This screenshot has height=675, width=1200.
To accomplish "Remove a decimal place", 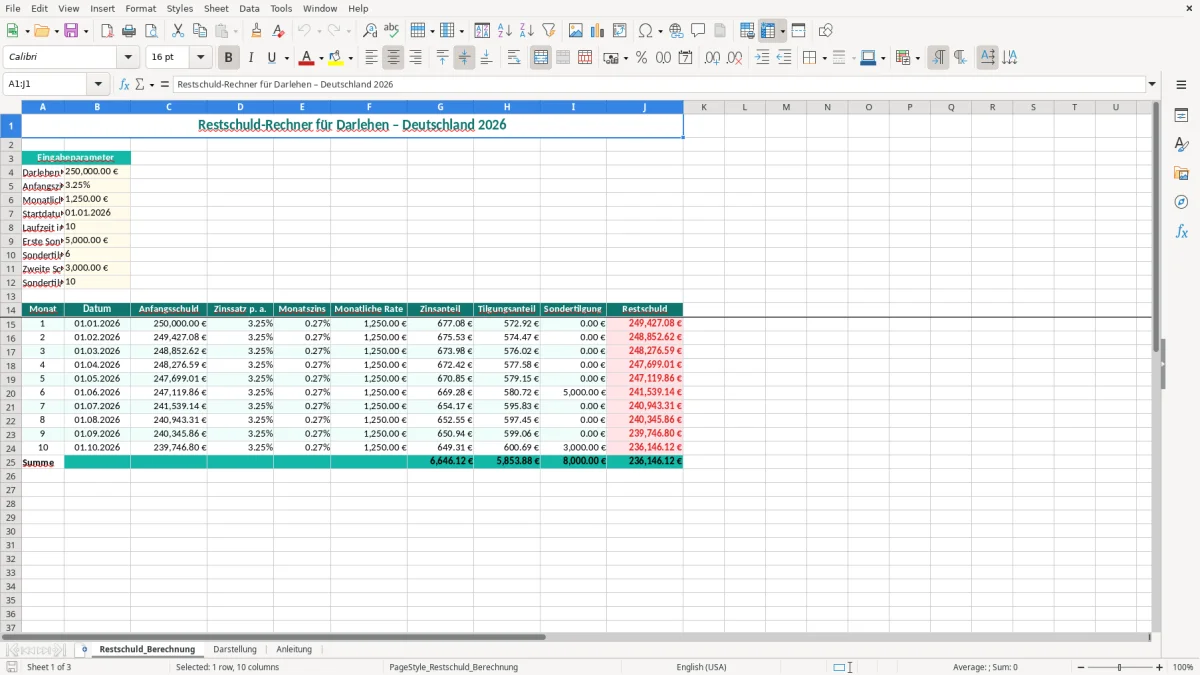I will pos(735,58).
